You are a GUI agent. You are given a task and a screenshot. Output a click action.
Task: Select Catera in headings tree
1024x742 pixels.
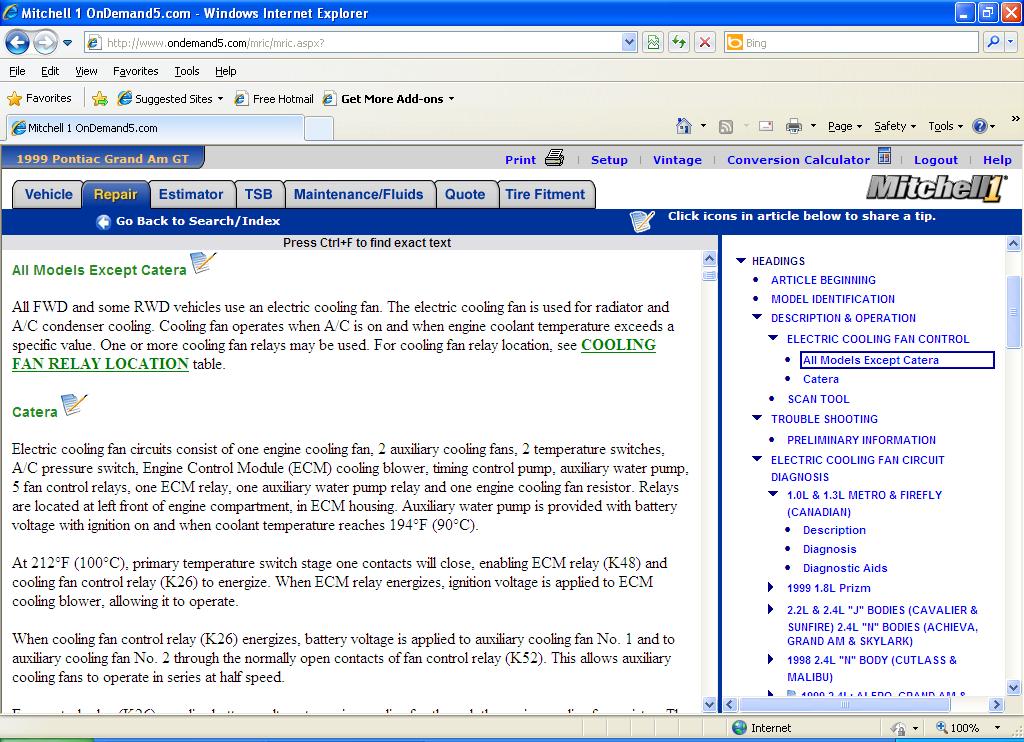click(821, 379)
